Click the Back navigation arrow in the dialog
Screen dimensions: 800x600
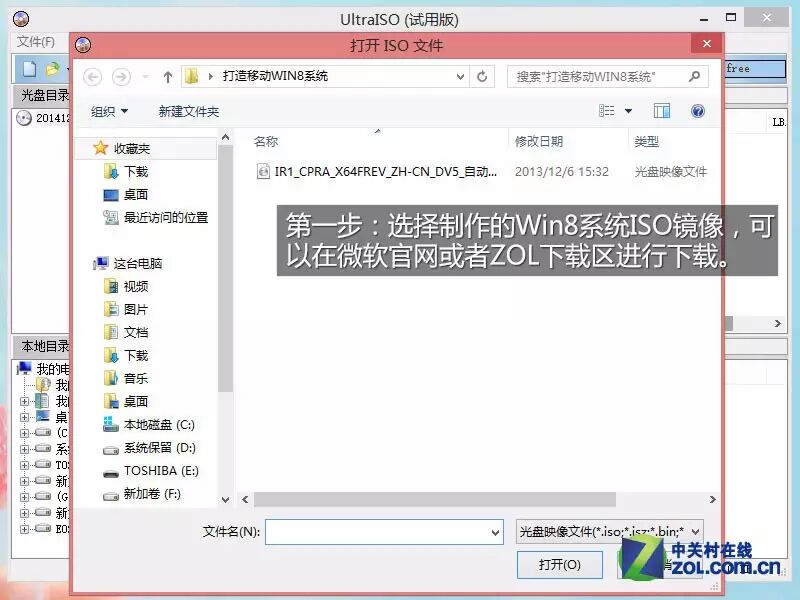(92, 77)
